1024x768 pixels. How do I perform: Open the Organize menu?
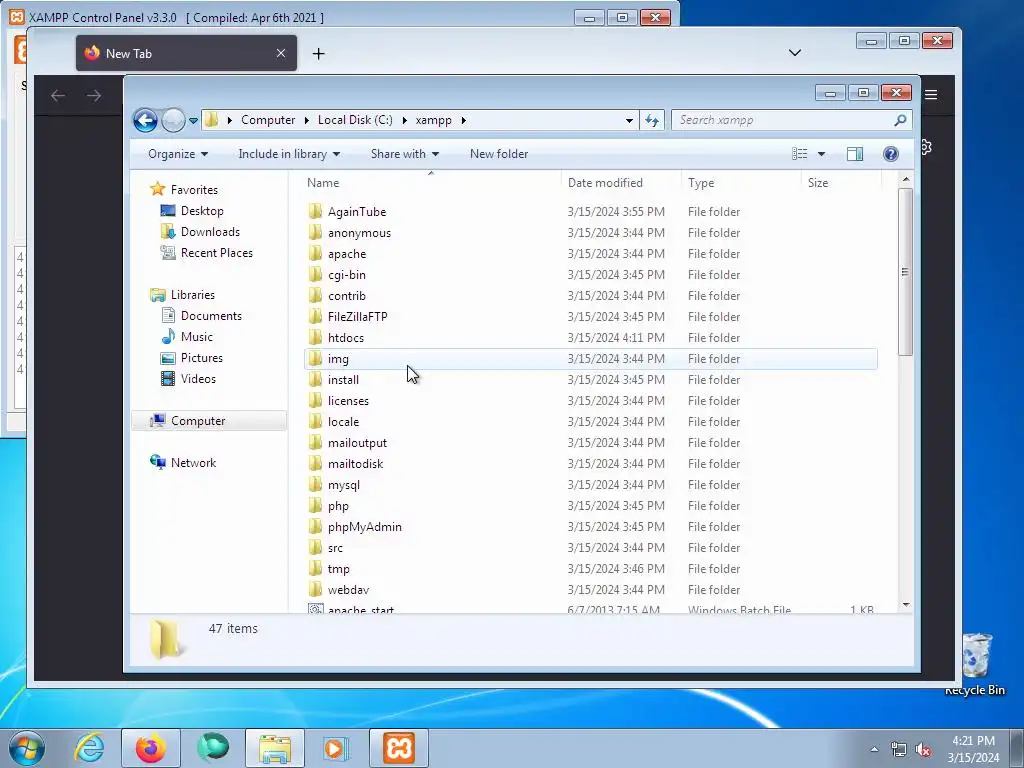(178, 154)
